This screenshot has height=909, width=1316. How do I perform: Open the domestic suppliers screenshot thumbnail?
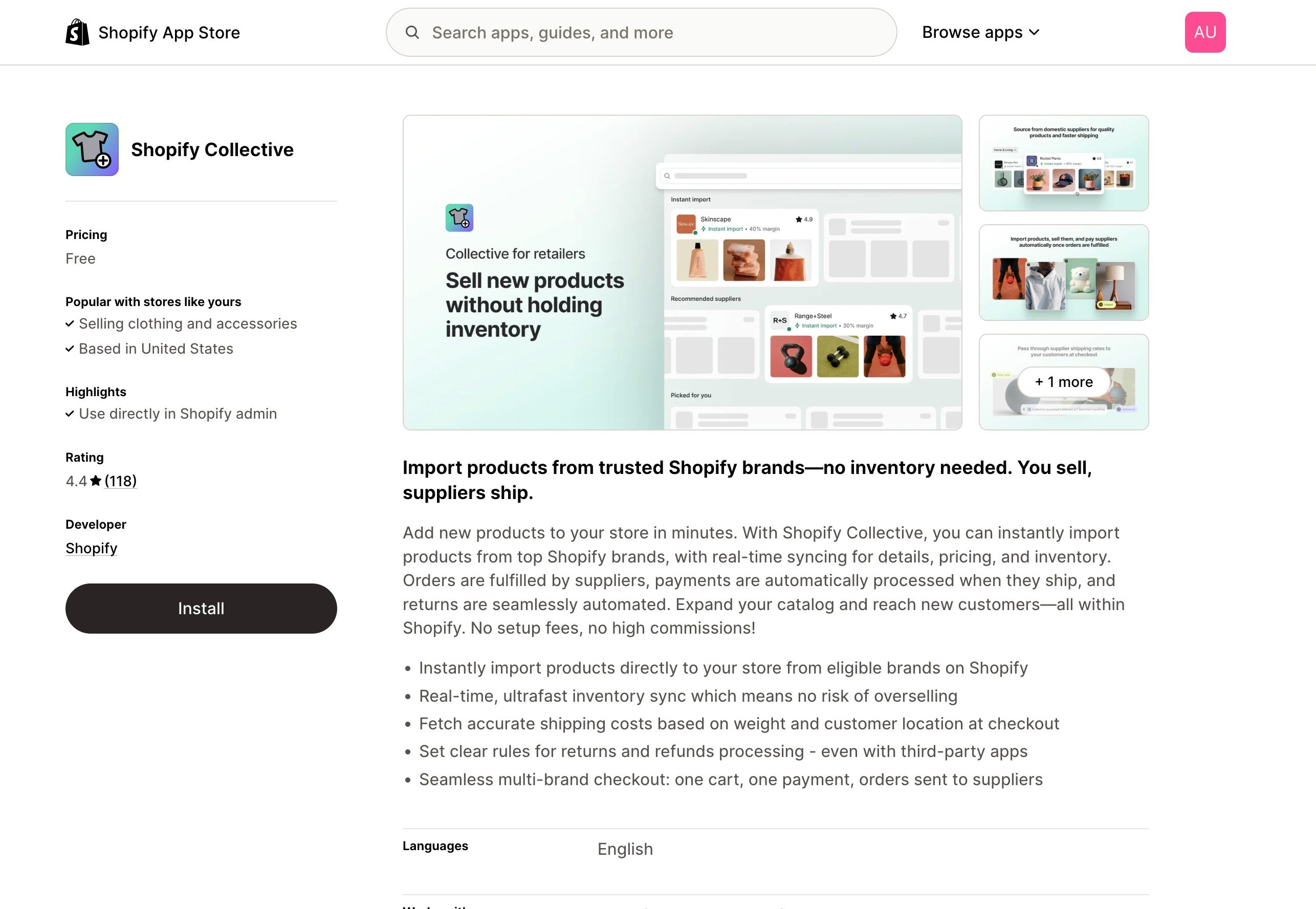(x=1063, y=163)
